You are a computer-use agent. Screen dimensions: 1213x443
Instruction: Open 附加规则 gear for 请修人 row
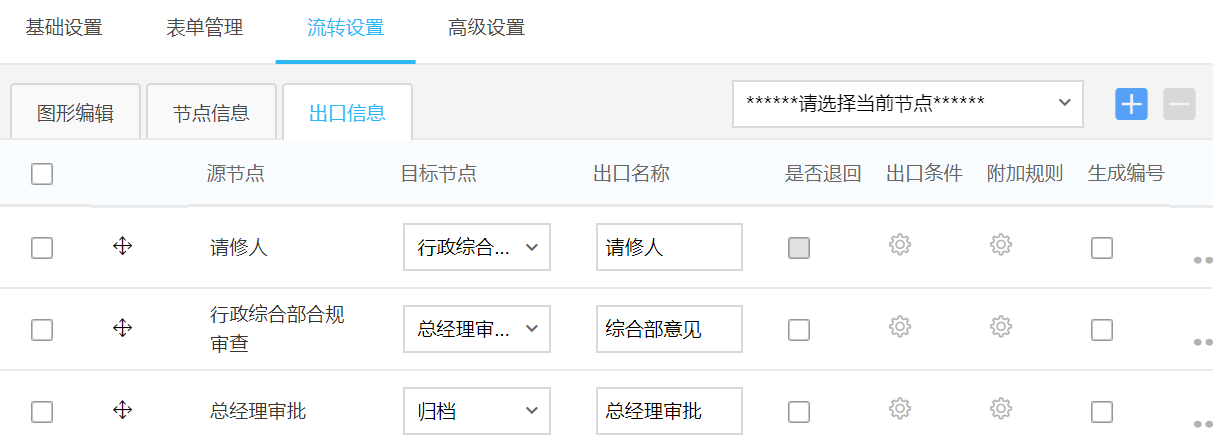point(1001,245)
